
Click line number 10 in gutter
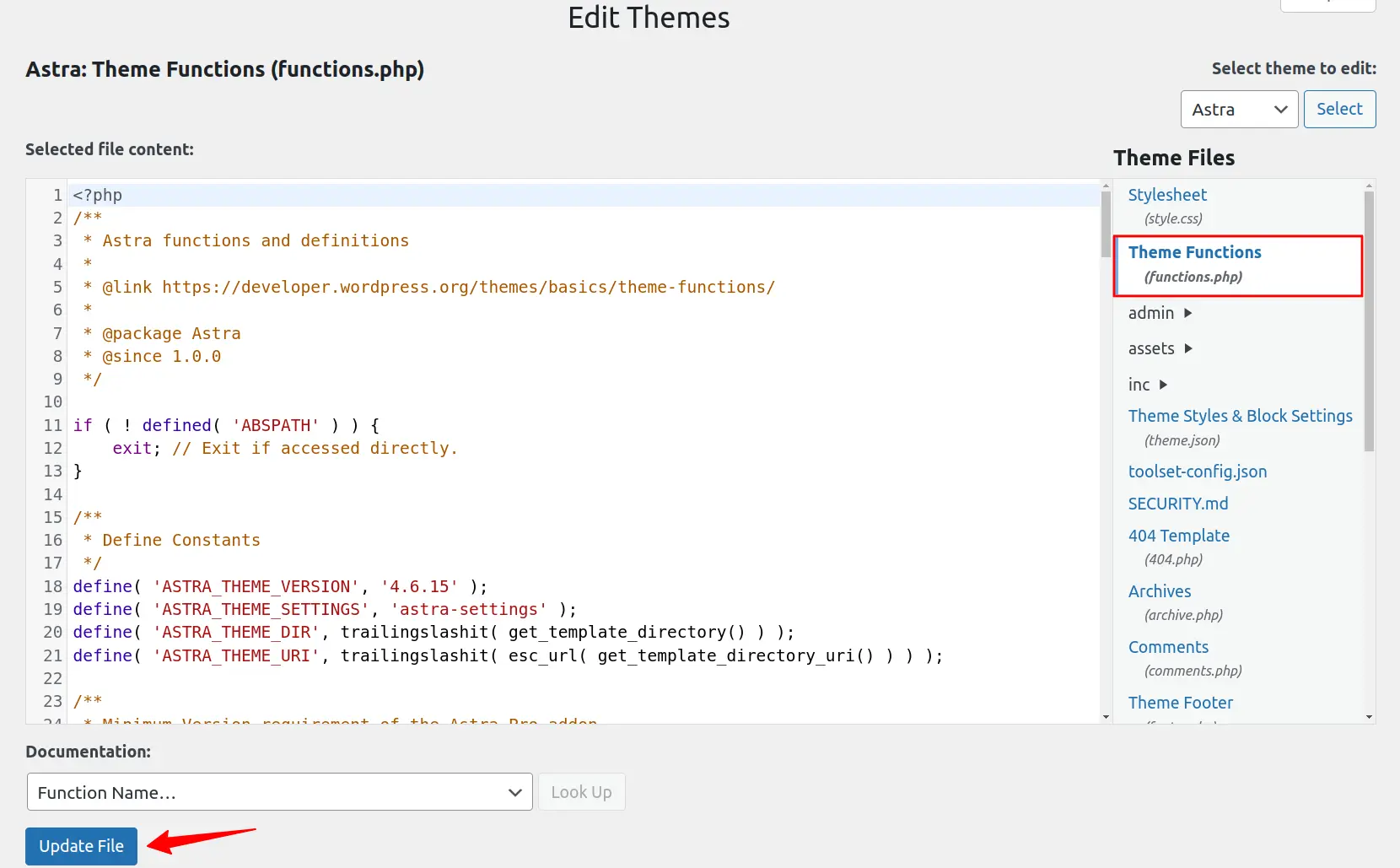click(53, 402)
